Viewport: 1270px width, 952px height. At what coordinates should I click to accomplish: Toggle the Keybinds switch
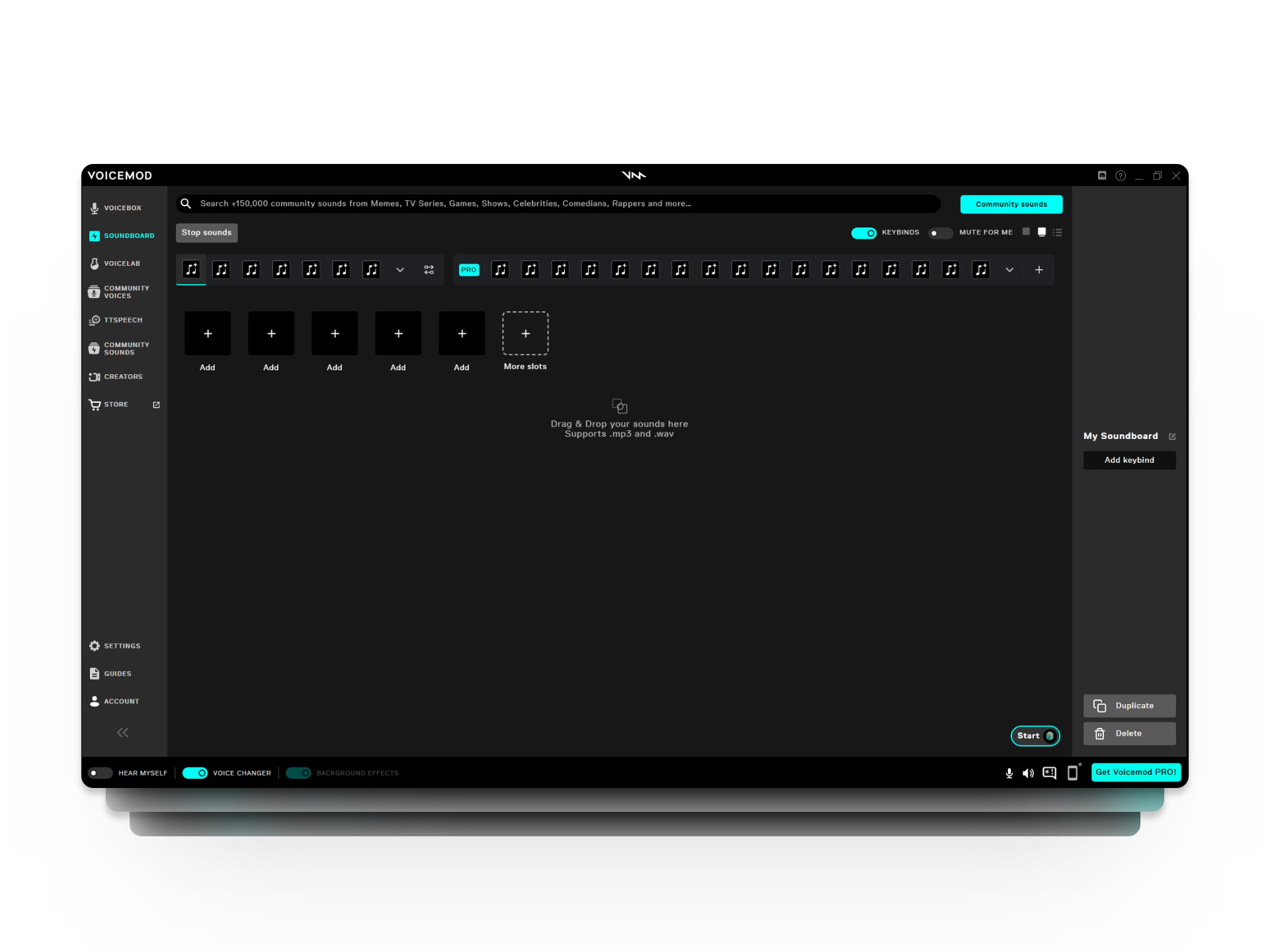pyautogui.click(x=863, y=233)
